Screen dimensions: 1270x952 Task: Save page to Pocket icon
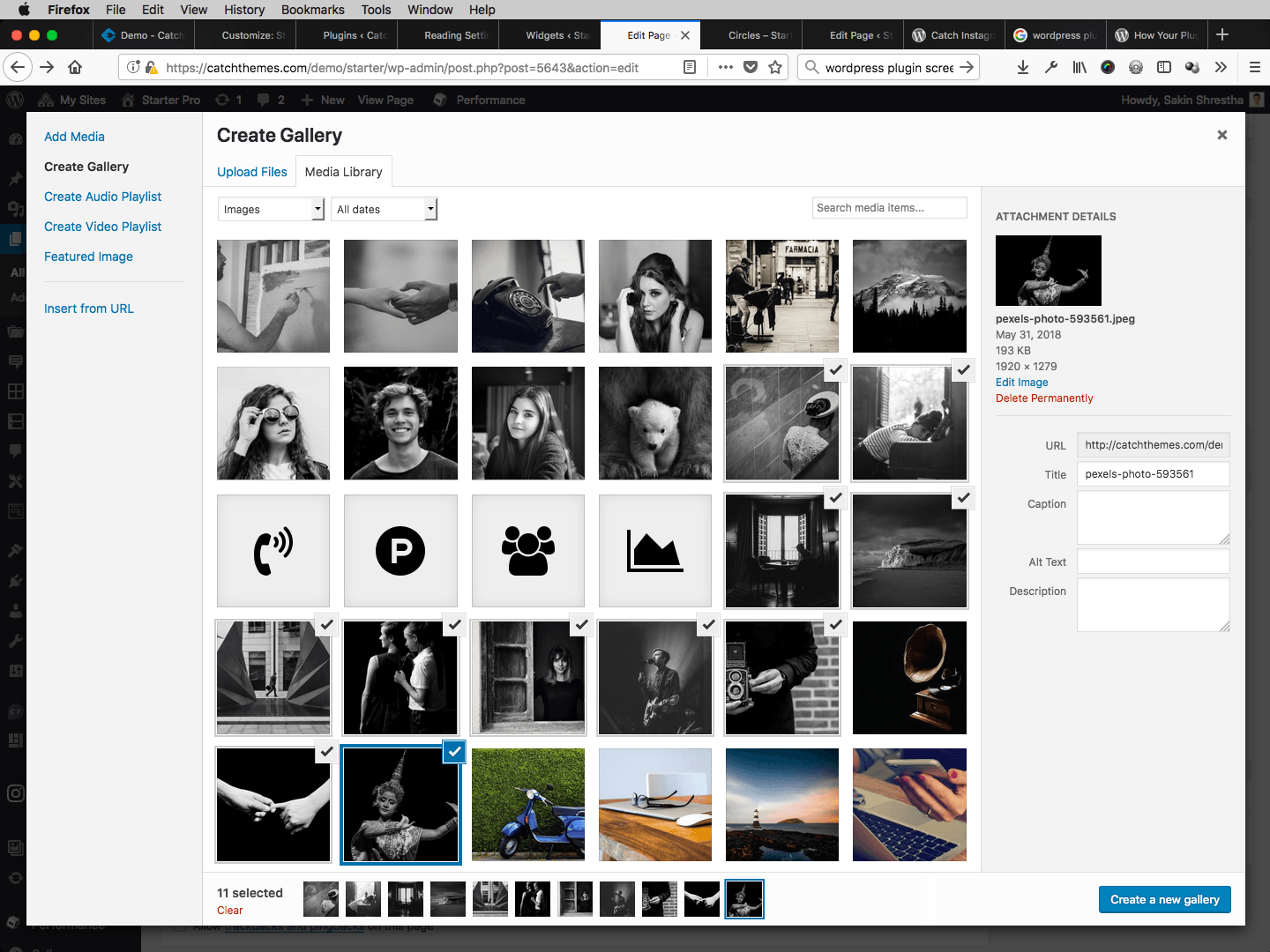point(751,67)
